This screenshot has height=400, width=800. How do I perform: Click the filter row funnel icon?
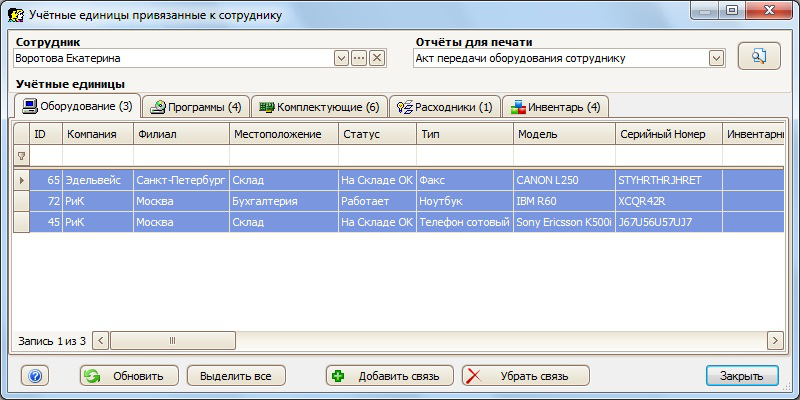21,156
